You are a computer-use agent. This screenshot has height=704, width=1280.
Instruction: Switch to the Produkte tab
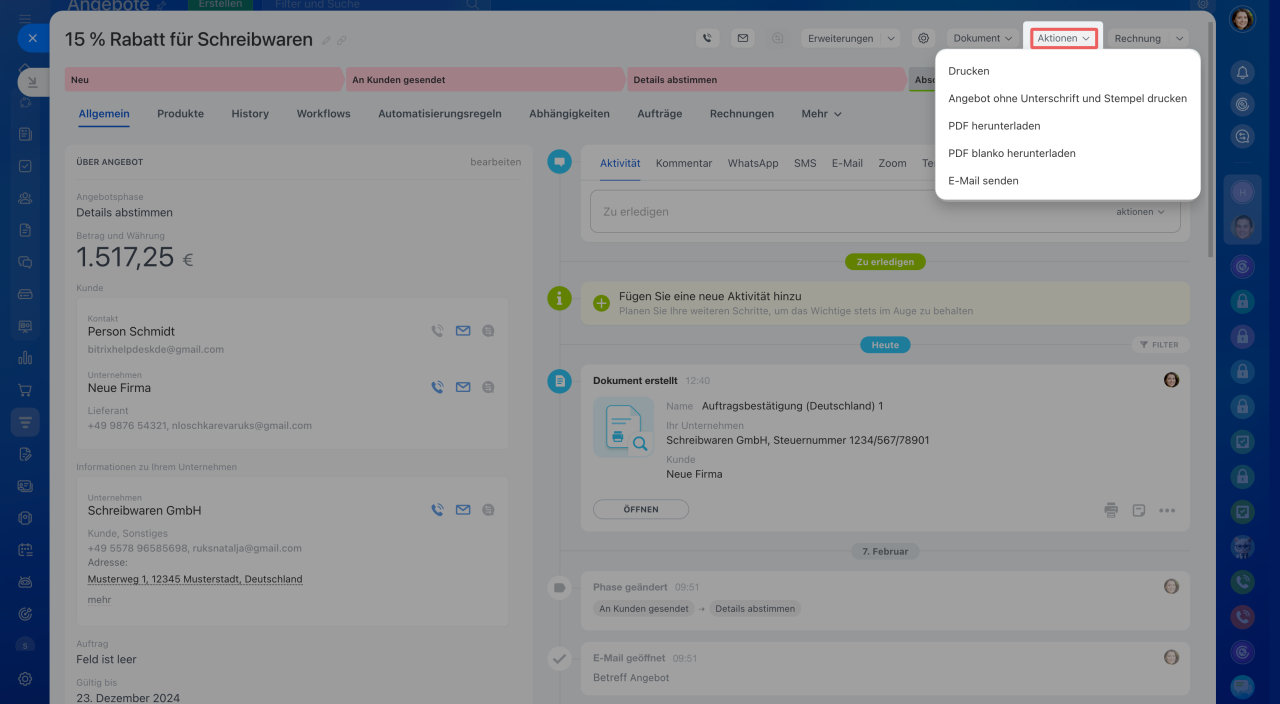pos(180,114)
